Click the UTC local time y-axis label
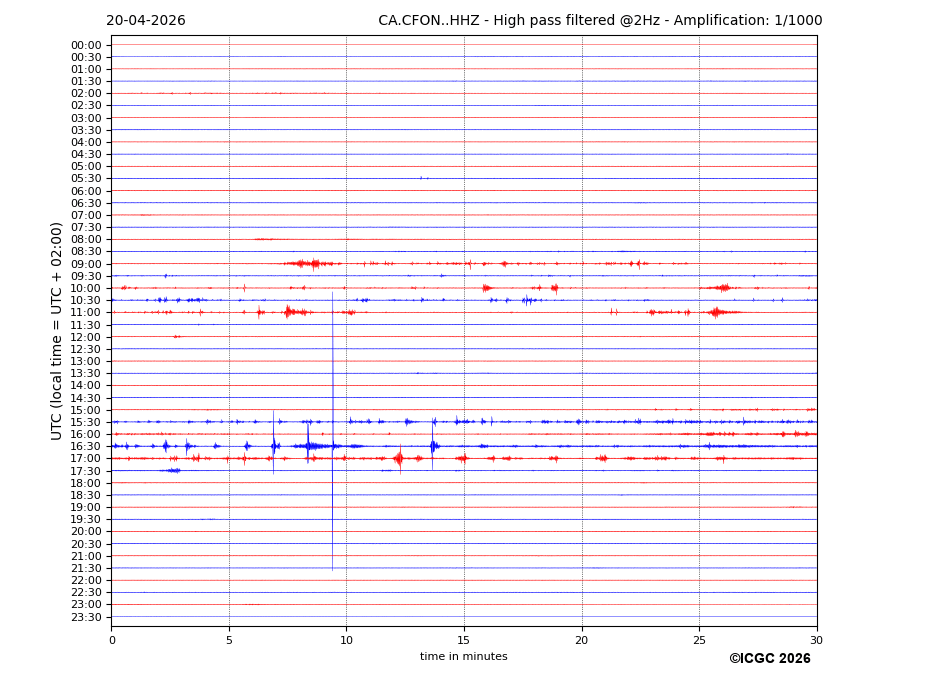This screenshot has width=927, height=696. click(x=58, y=330)
